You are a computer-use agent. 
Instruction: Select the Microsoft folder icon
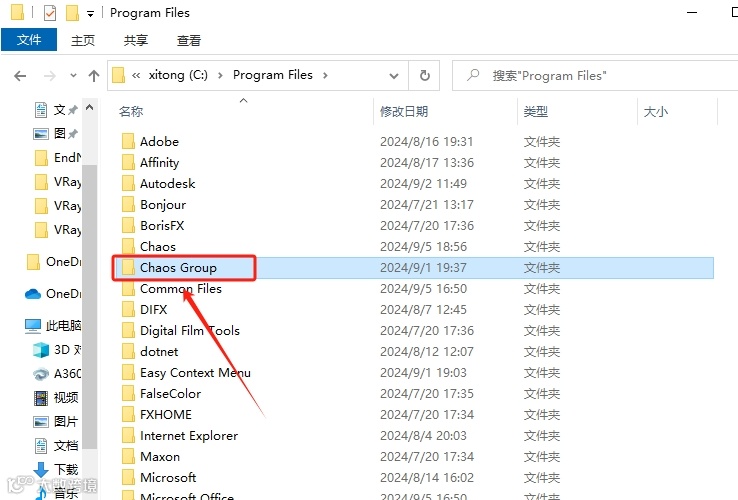[128, 477]
